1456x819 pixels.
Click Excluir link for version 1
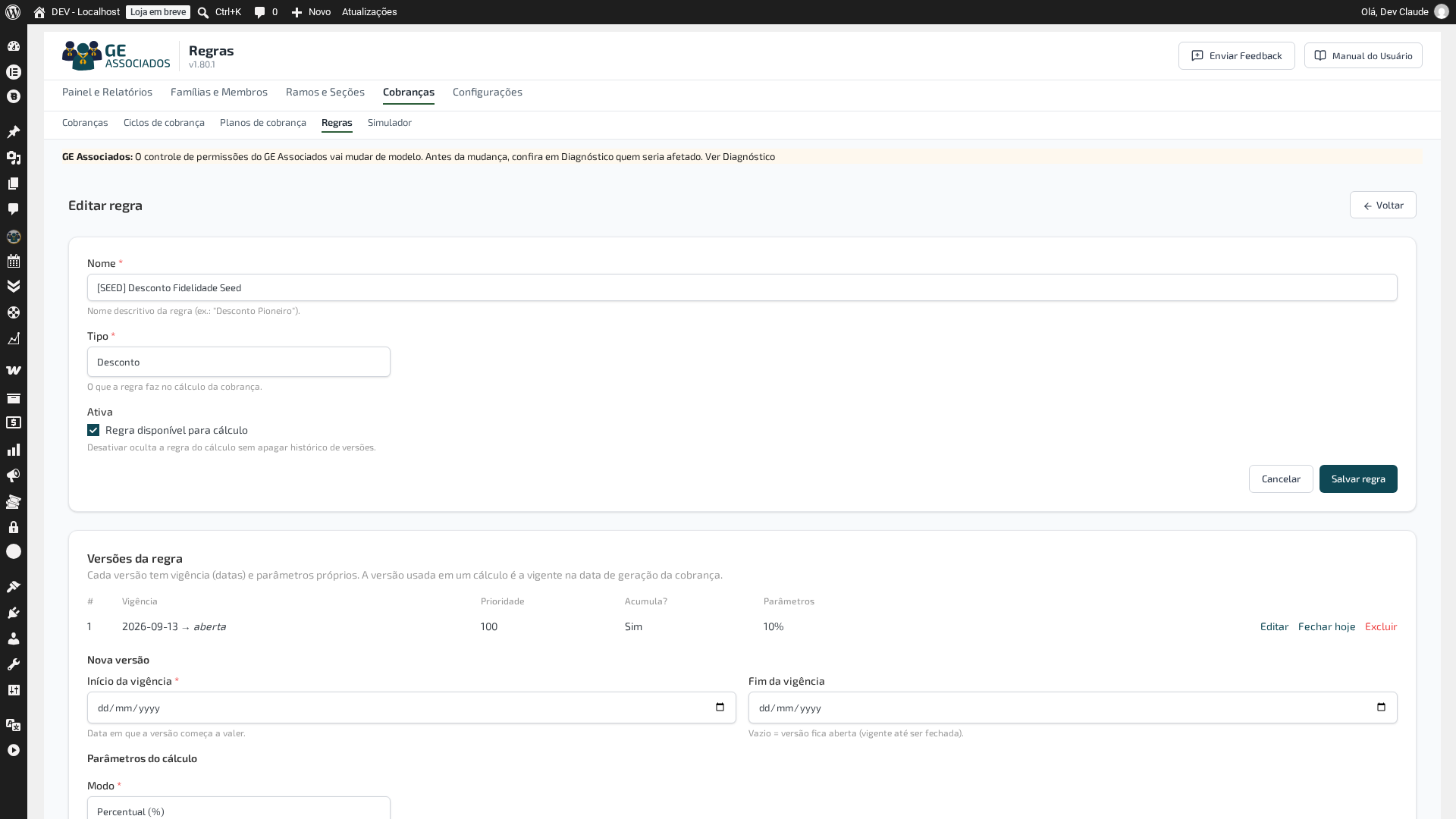click(1381, 626)
